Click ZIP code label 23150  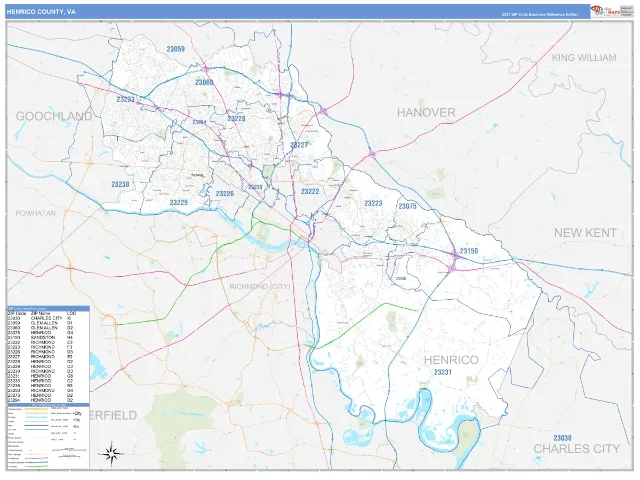point(469,251)
